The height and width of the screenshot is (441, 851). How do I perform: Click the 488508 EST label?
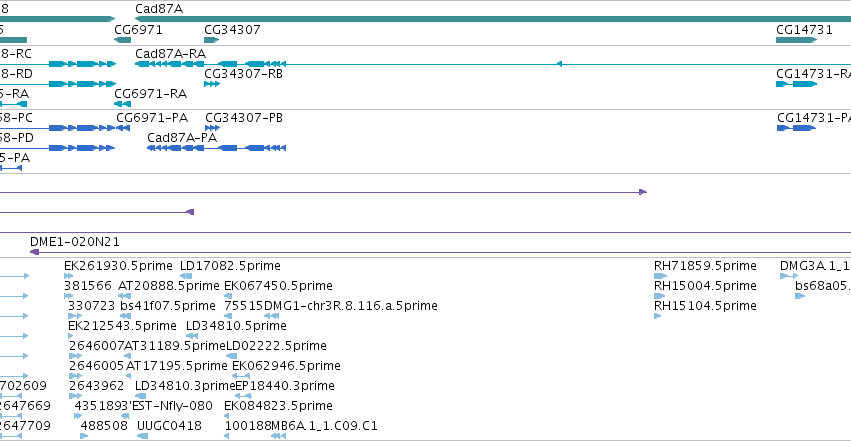point(104,426)
